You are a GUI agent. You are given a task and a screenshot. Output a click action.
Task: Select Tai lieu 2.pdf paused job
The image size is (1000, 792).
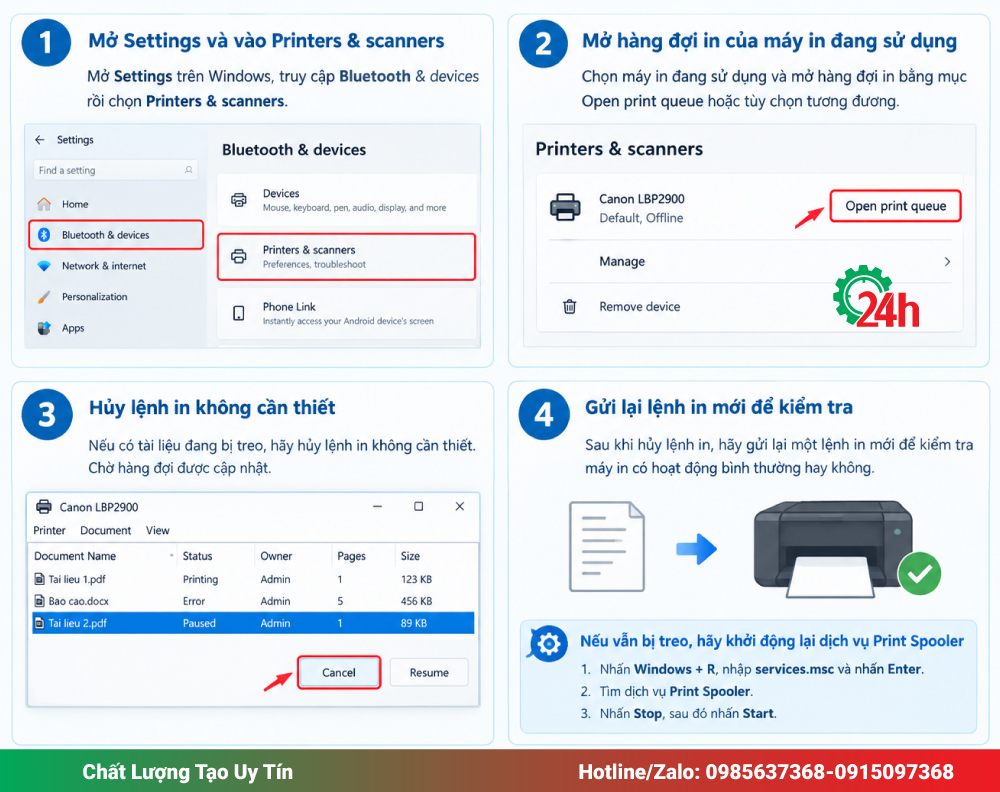tap(253, 623)
